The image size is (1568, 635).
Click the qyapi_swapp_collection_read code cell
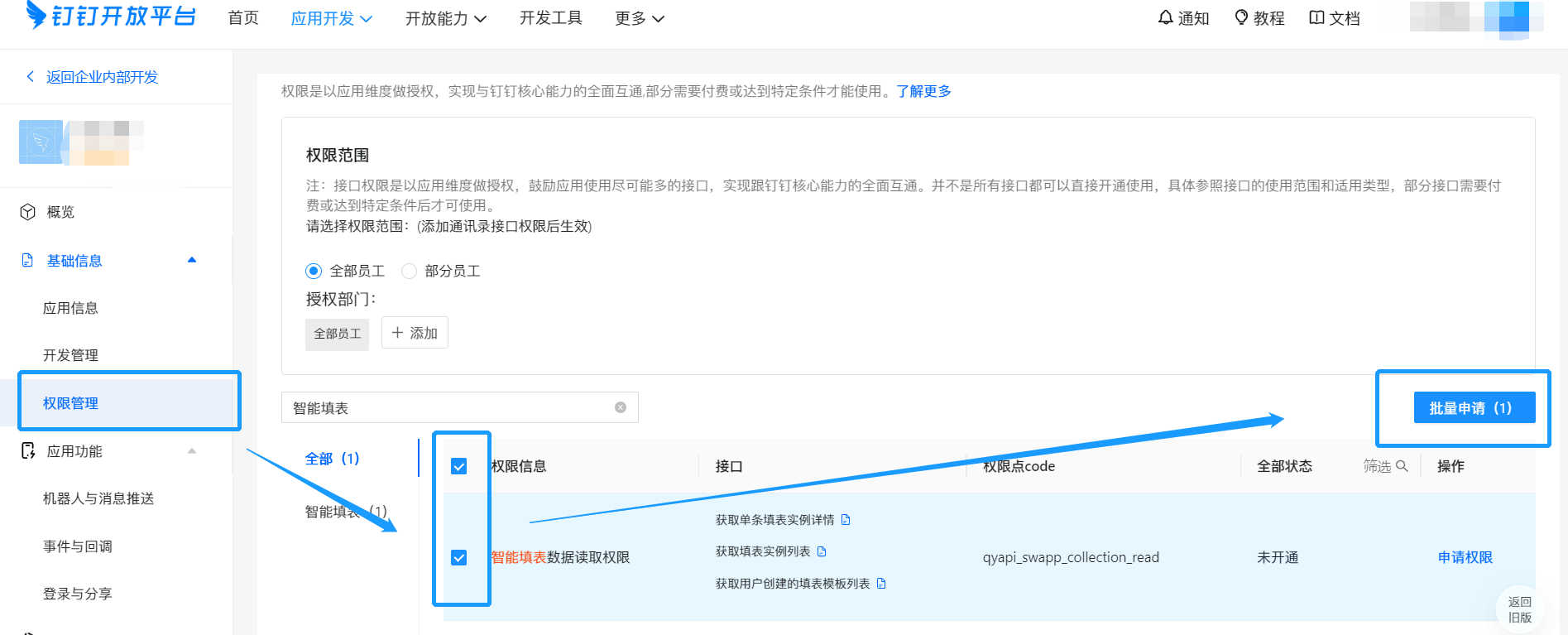tap(1071, 557)
